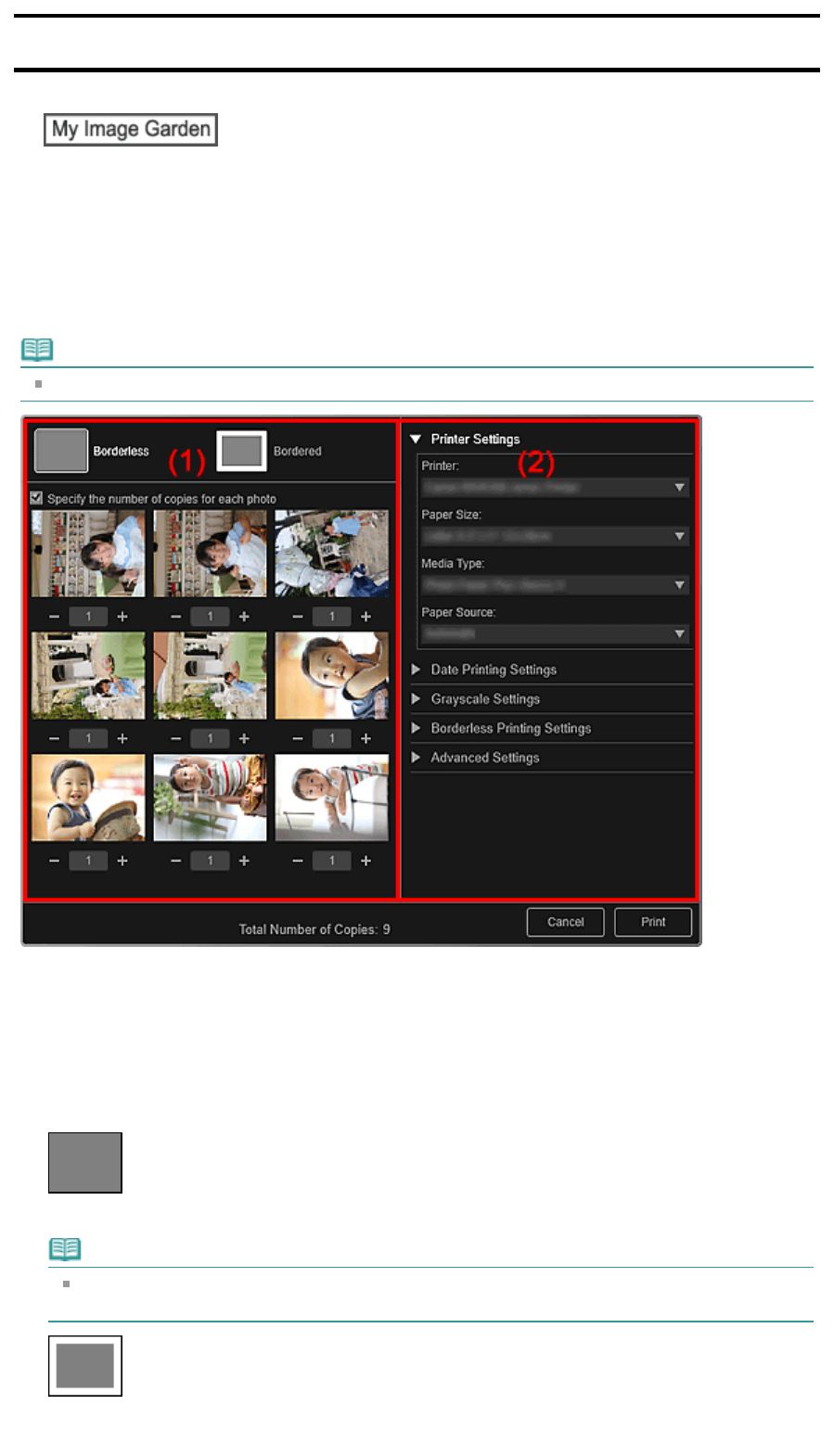This screenshot has height=1456, width=834.
Task: Select middle row right child portrait thumbnail
Action: (x=332, y=676)
